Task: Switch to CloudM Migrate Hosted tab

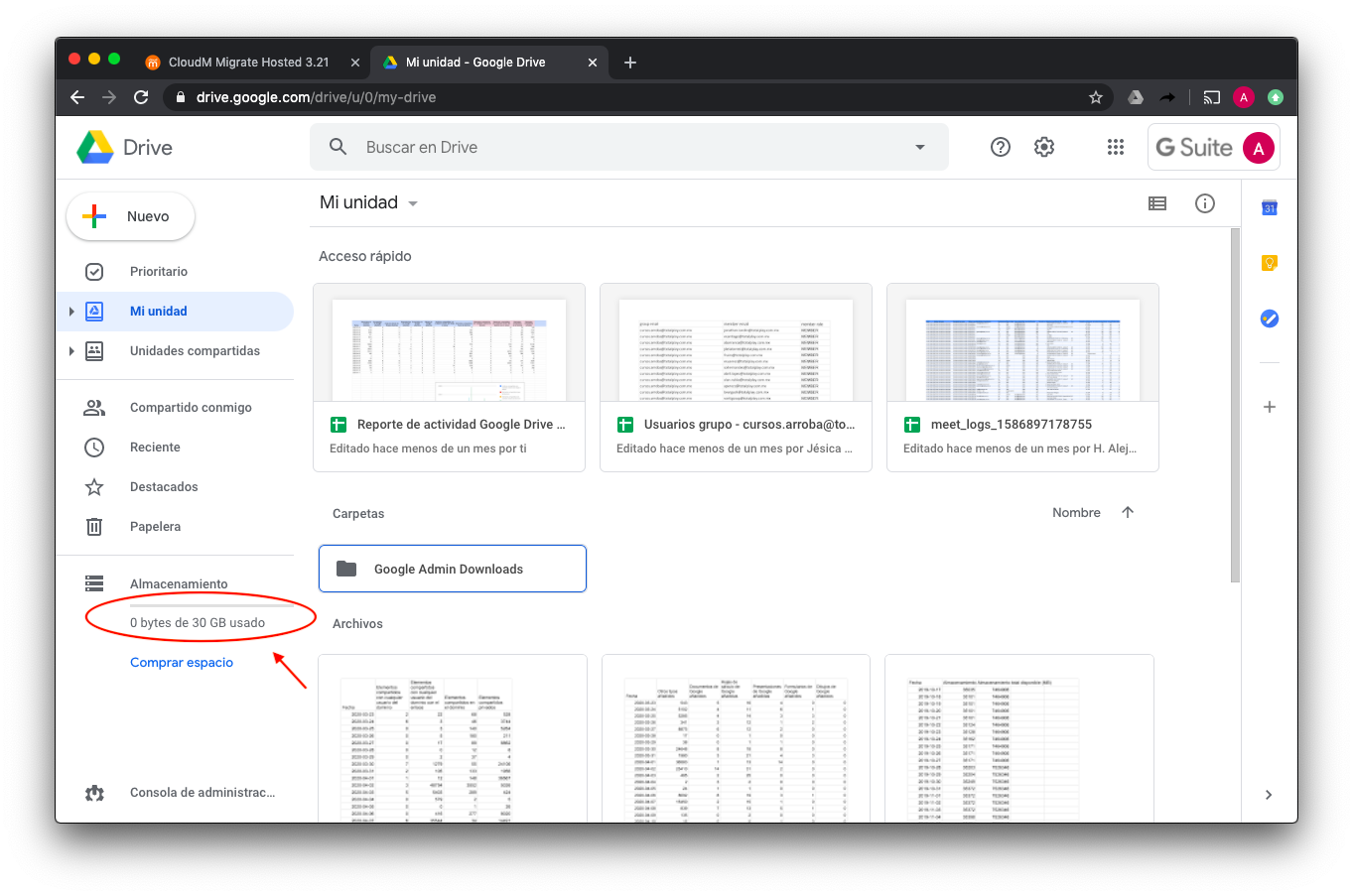Action: (248, 63)
